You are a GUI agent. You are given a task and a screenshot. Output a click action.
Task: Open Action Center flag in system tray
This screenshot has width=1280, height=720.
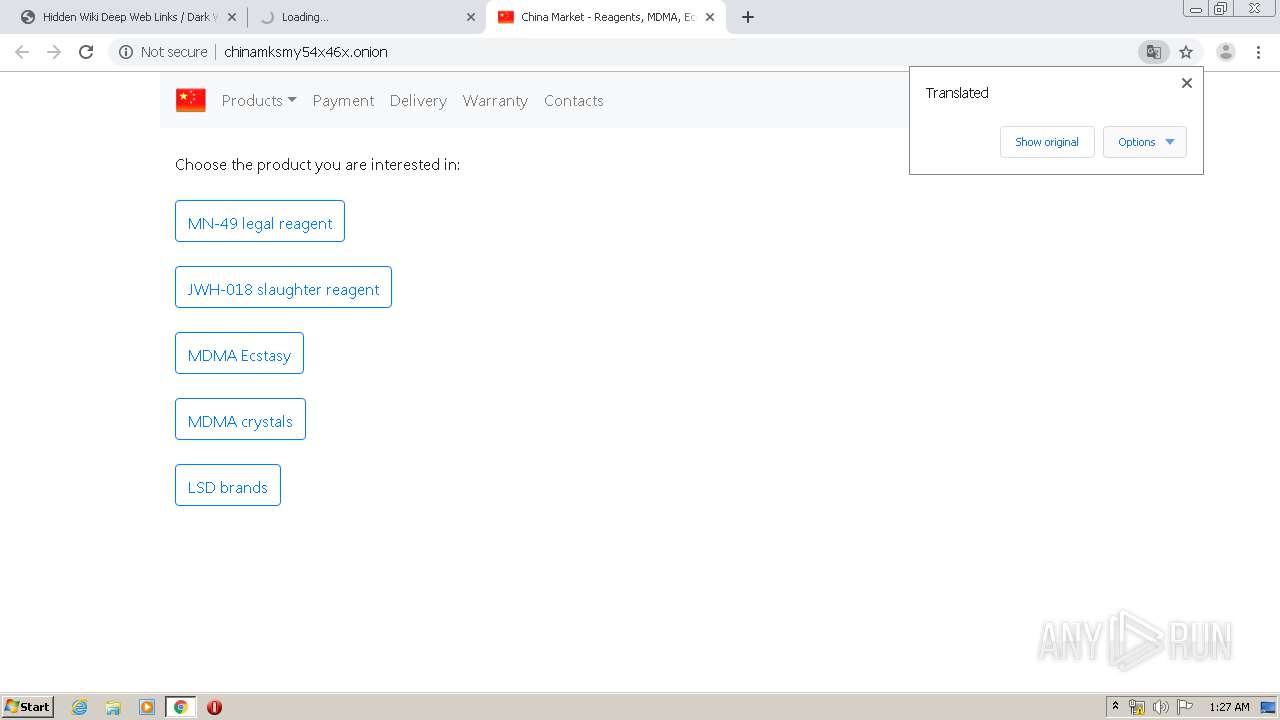pos(1185,707)
